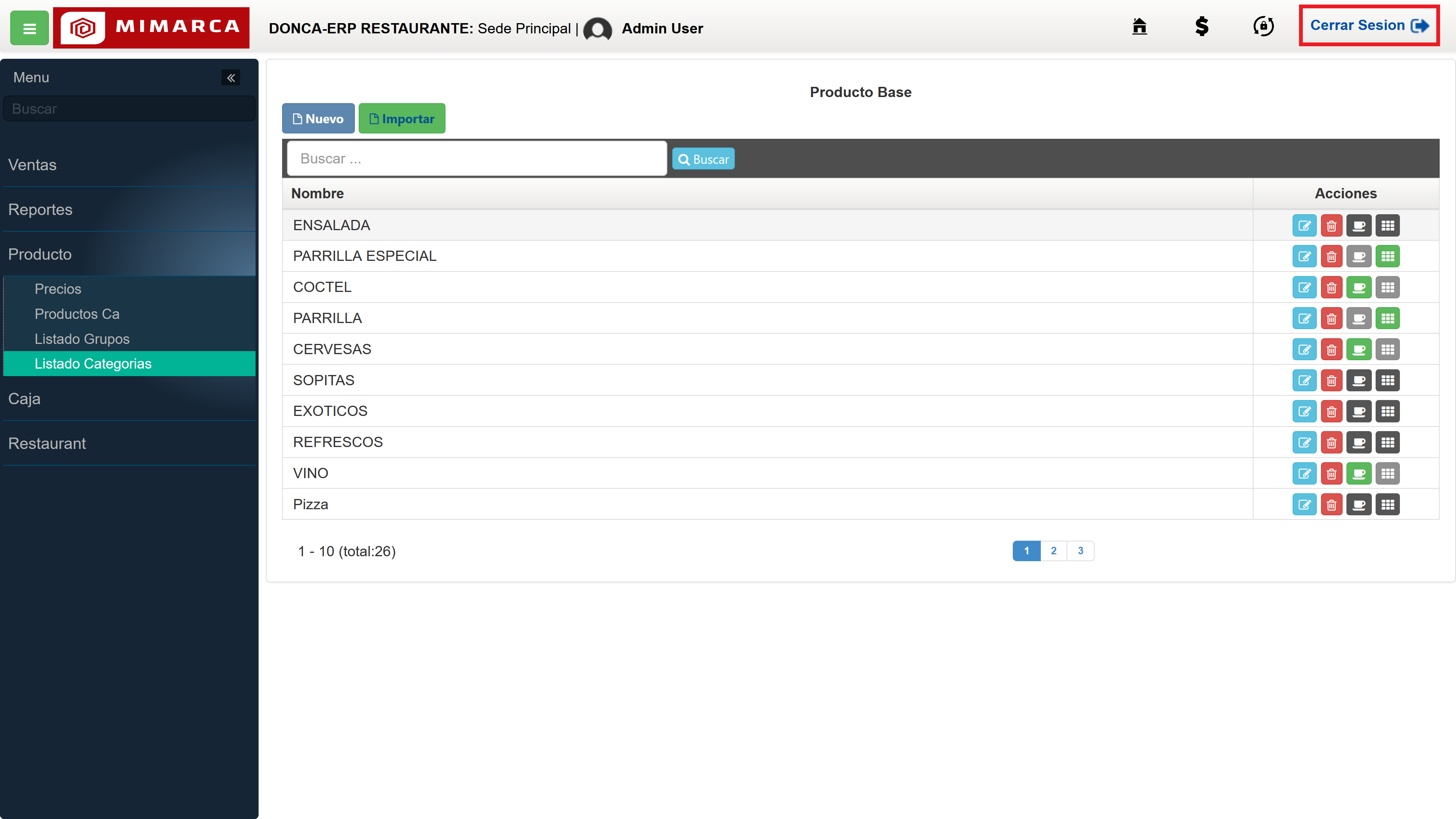Click the Importar button
The width and height of the screenshot is (1456, 819).
click(x=402, y=119)
